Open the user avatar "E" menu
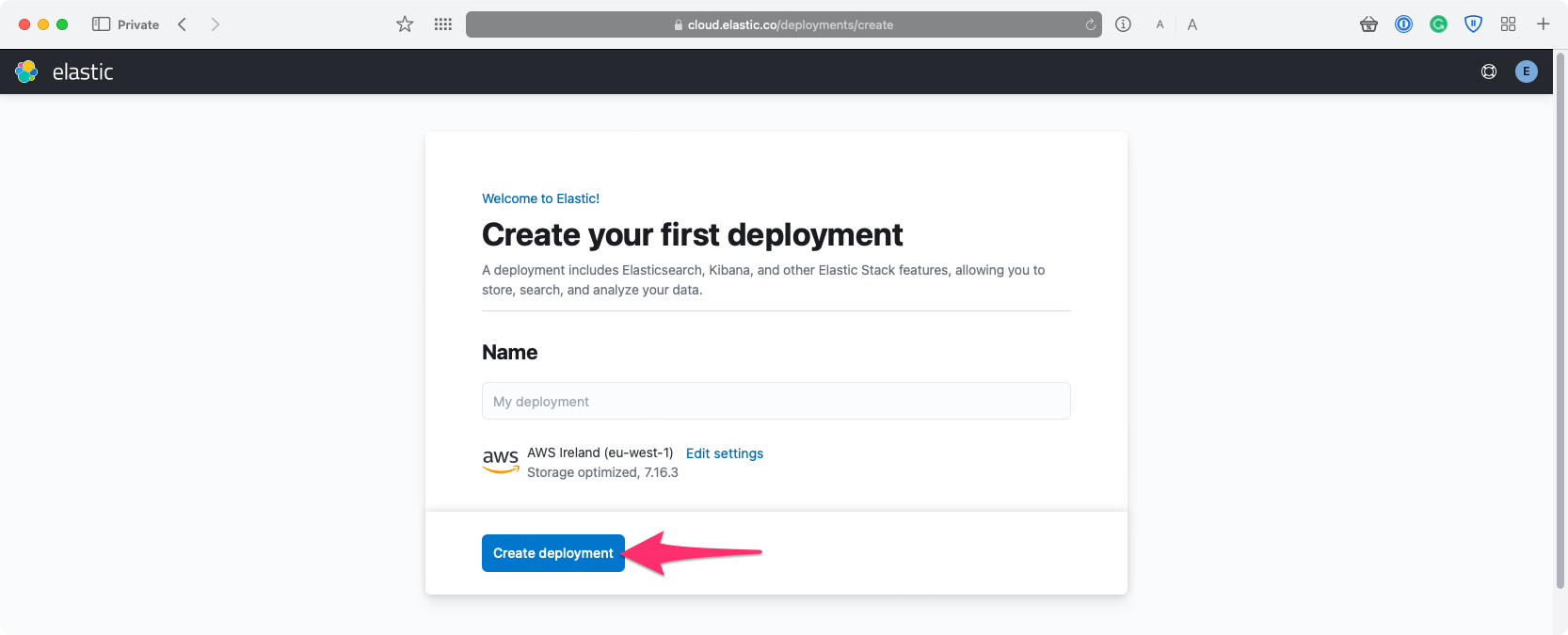This screenshot has width=1568, height=635. coord(1526,71)
